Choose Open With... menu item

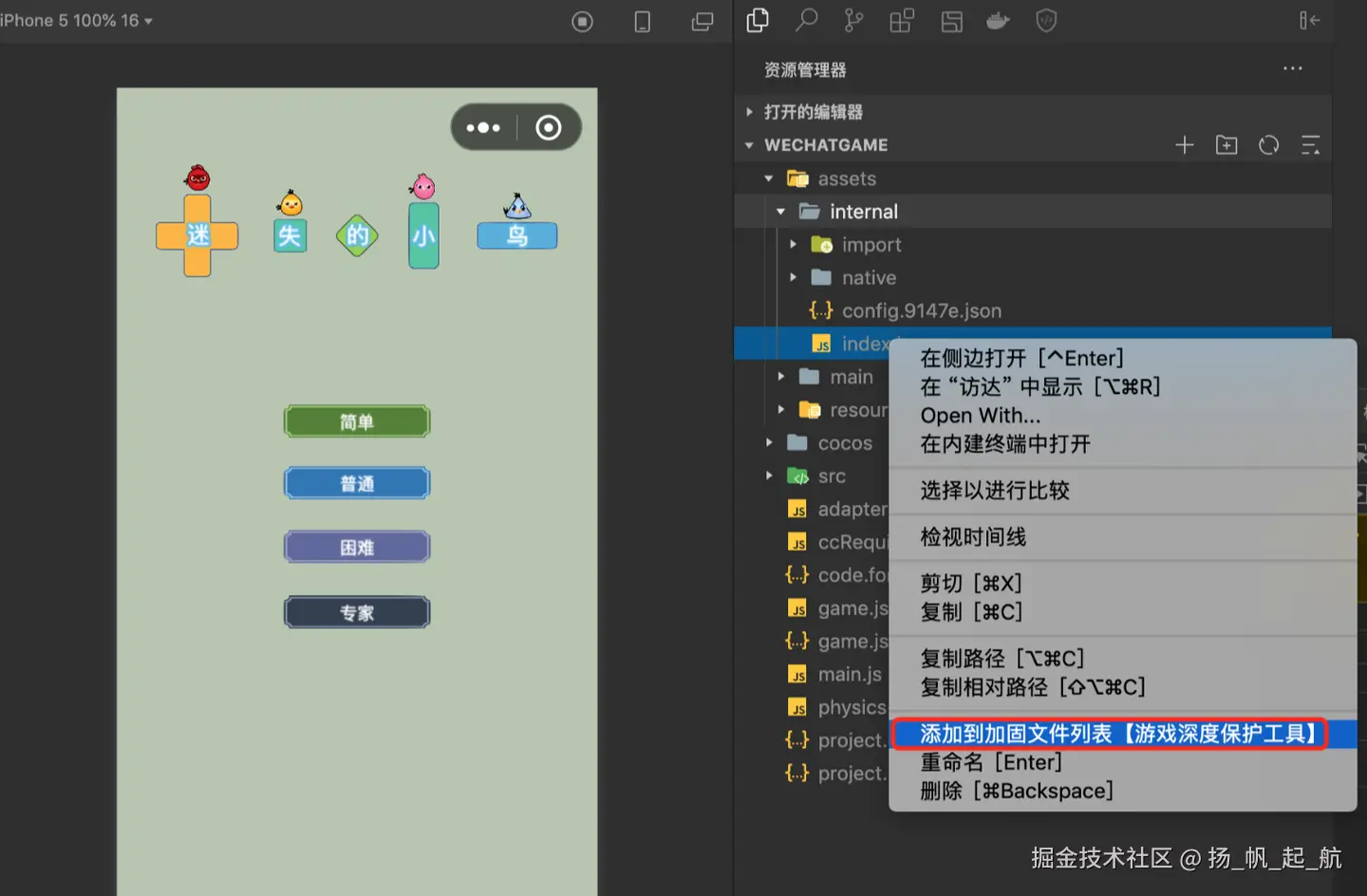(1123, 415)
